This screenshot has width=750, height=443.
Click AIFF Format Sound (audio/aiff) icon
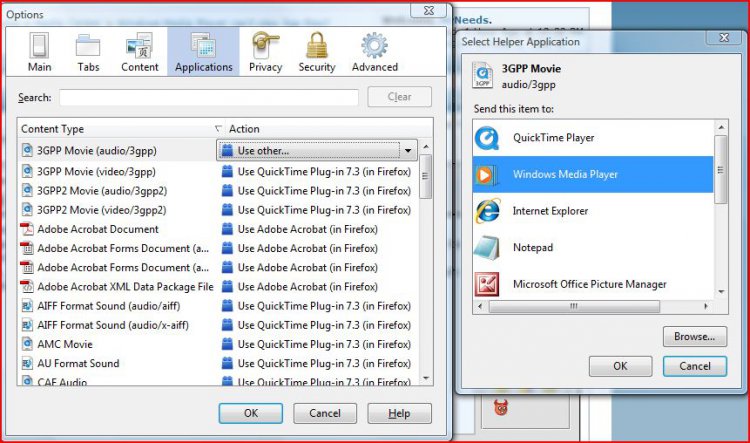tap(27, 306)
